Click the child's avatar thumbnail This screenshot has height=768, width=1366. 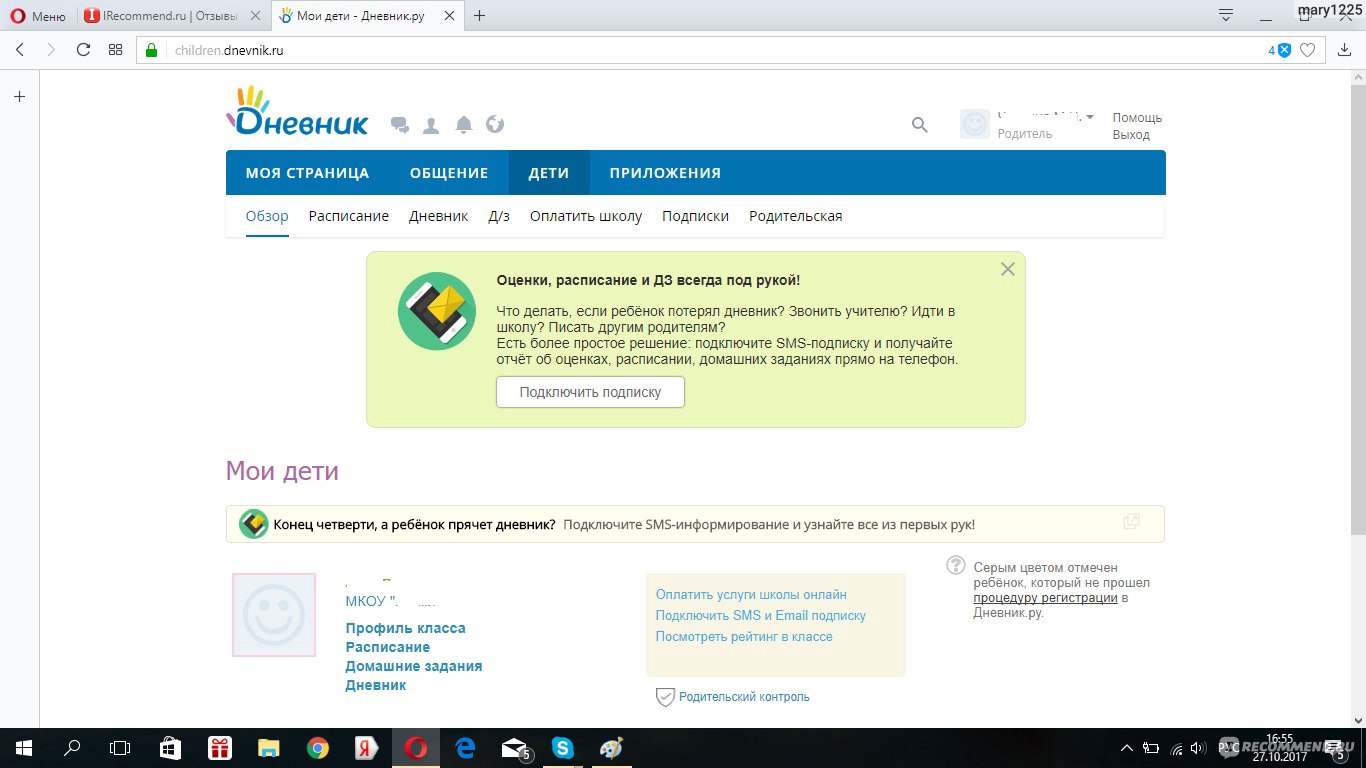click(x=274, y=615)
